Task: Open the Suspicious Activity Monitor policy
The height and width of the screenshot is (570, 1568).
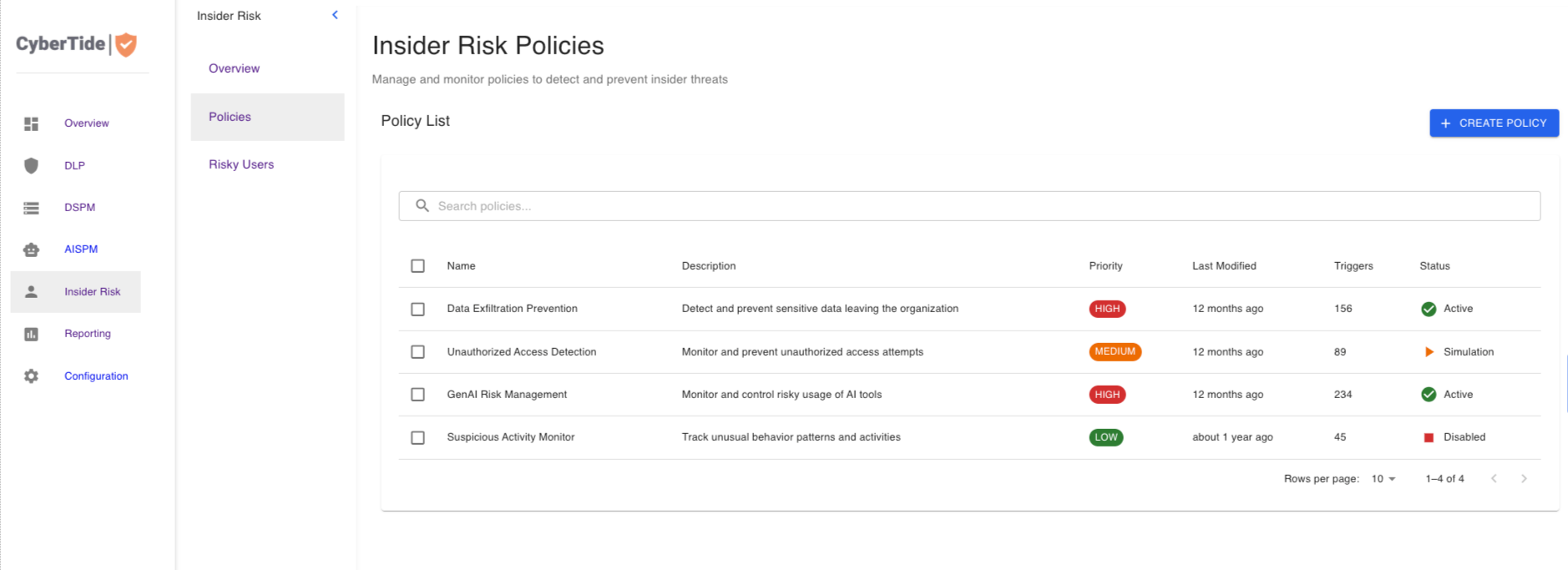Action: pos(510,437)
